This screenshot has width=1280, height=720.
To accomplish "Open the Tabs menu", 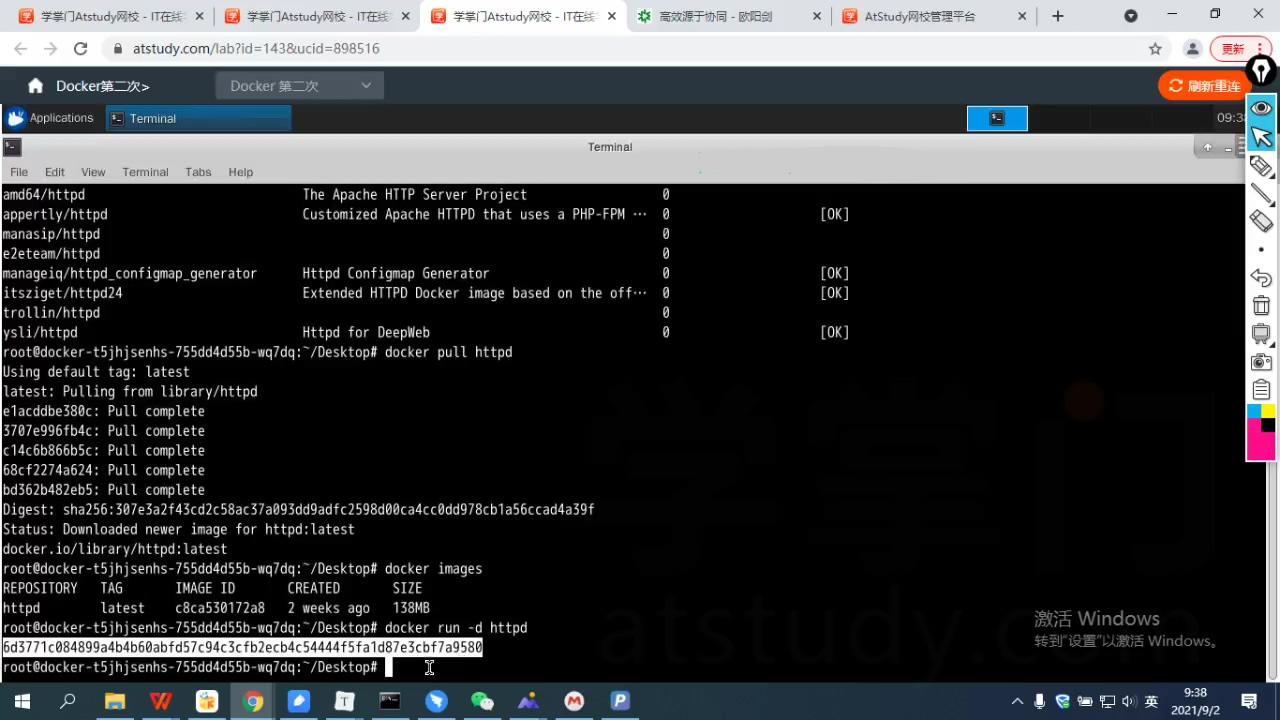I will [x=198, y=172].
